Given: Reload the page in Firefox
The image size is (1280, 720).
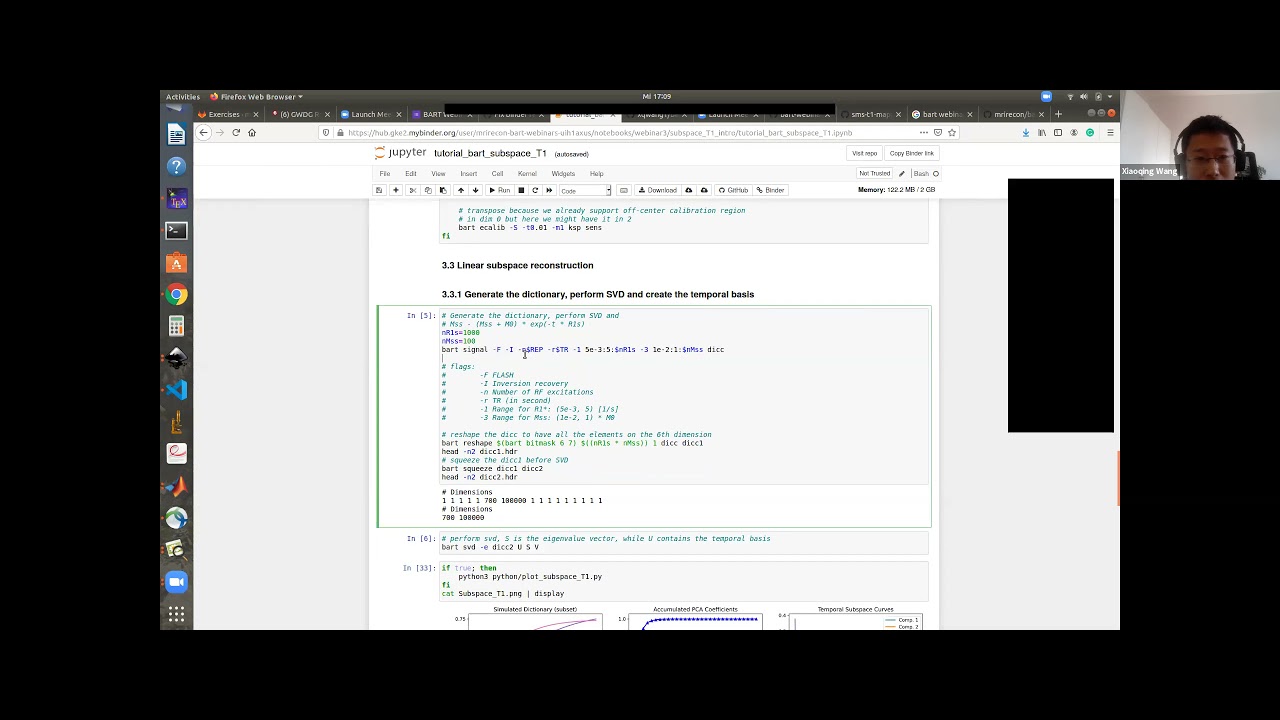Looking at the screenshot, I should click(236, 132).
